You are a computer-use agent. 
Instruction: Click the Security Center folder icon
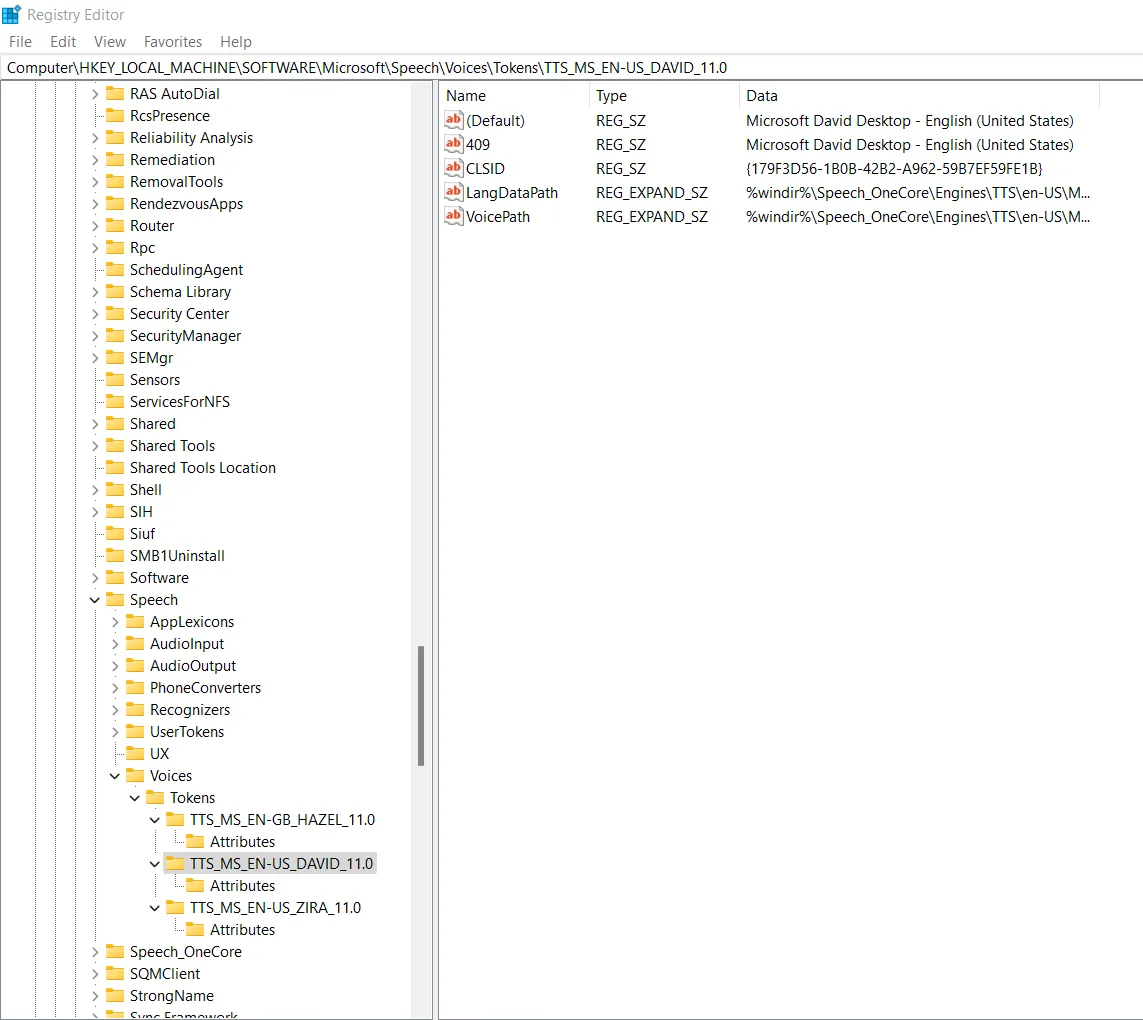point(115,314)
